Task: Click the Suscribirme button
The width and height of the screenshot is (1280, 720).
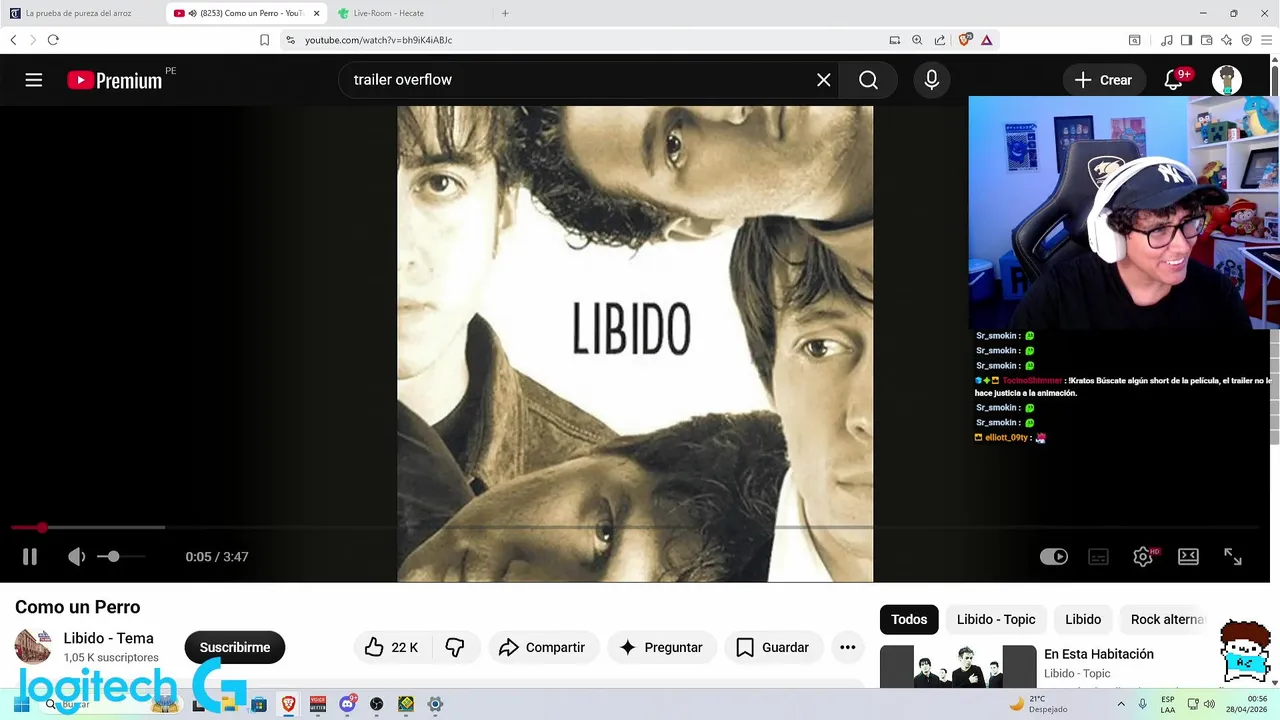Action: 235,647
